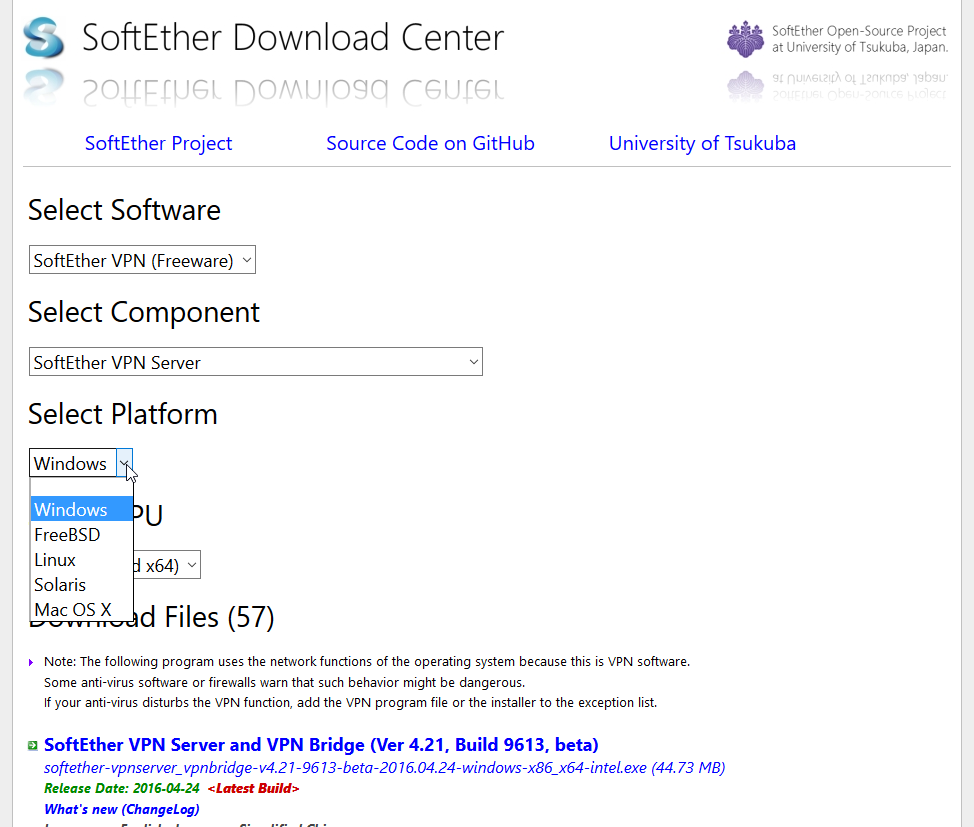Open the University of Tsukuba link
The image size is (974, 827).
click(703, 144)
